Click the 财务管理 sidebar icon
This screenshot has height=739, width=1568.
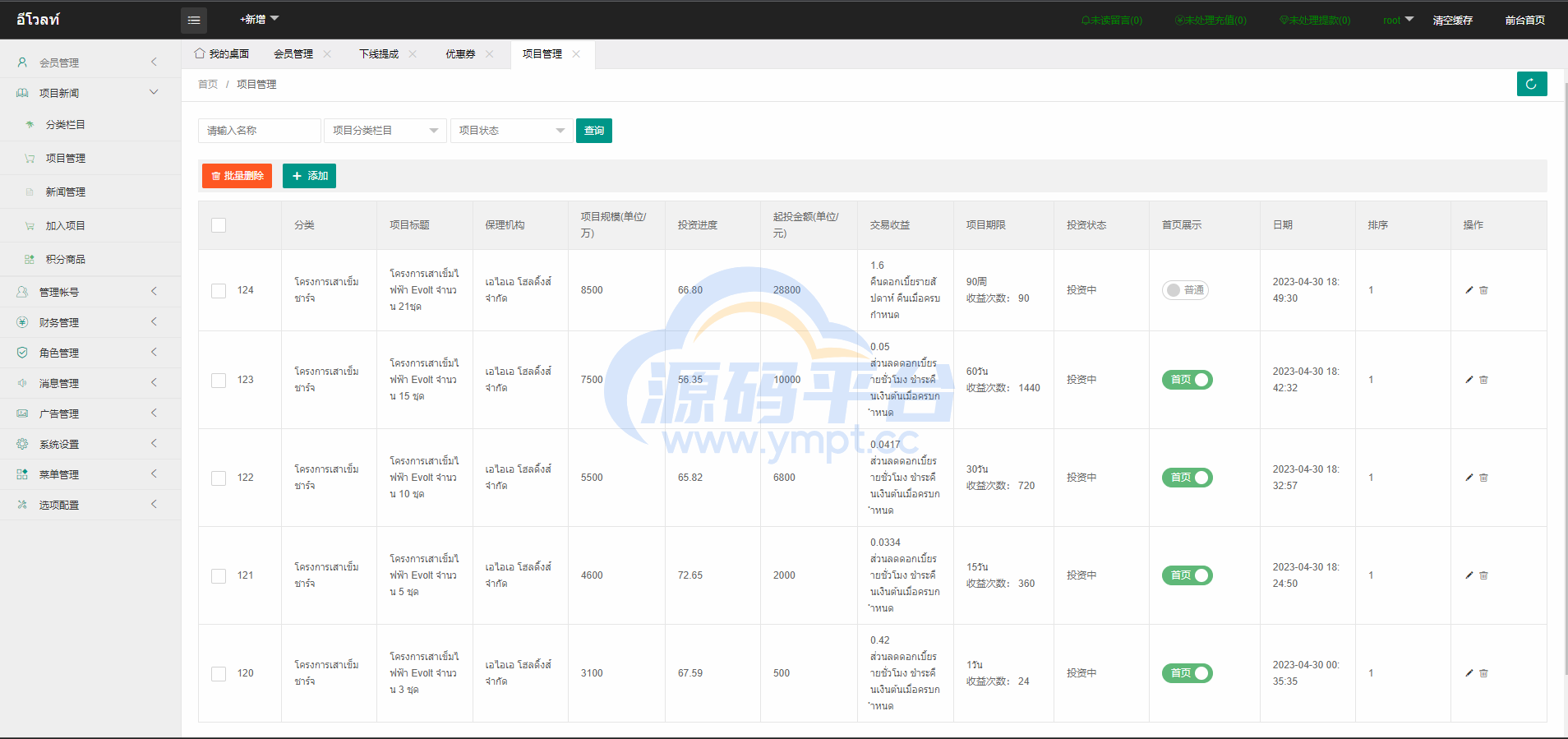click(x=22, y=322)
